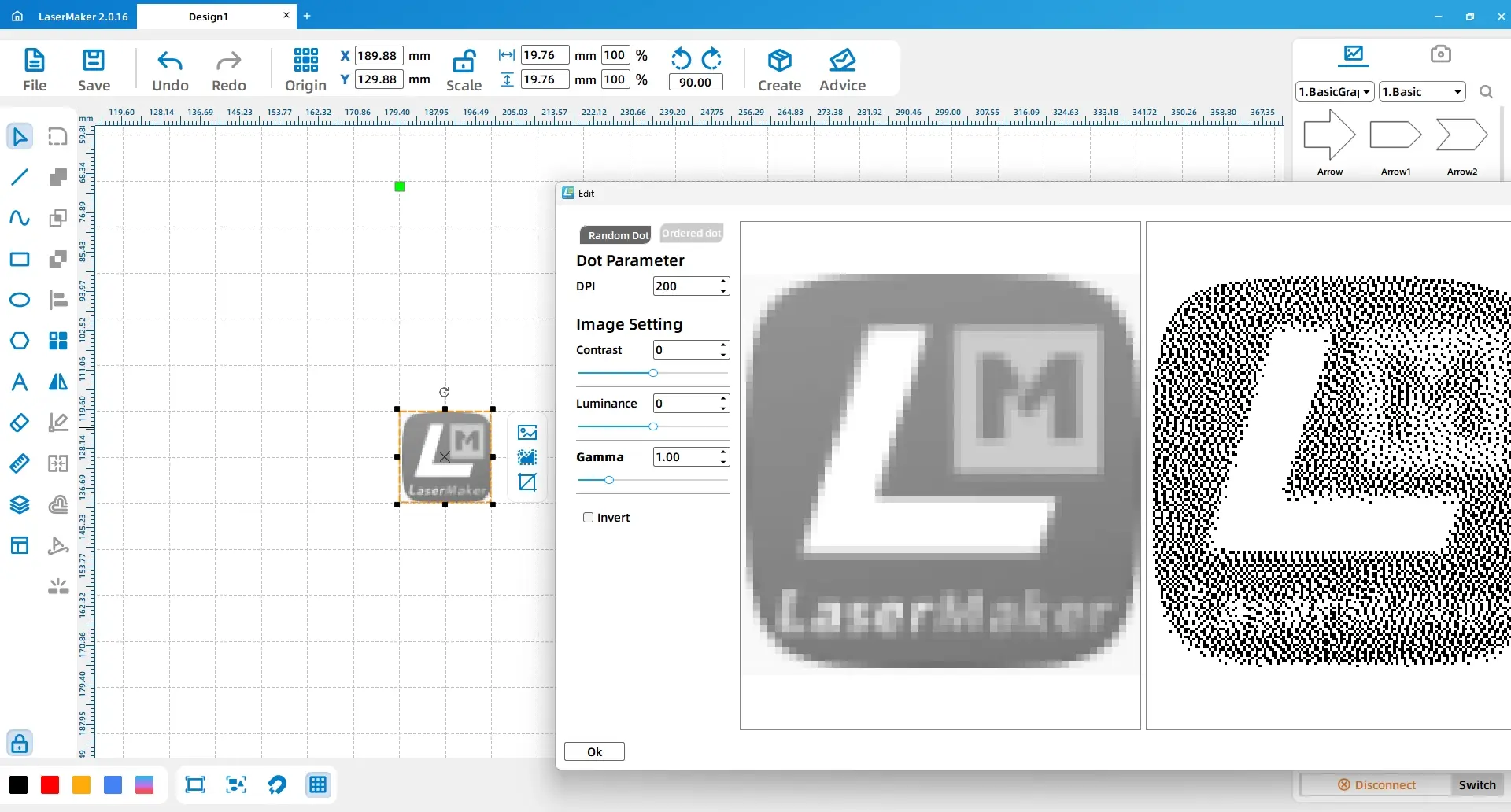Select the arrow Selection tool
Screen dimensions: 1511x812
click(20, 137)
